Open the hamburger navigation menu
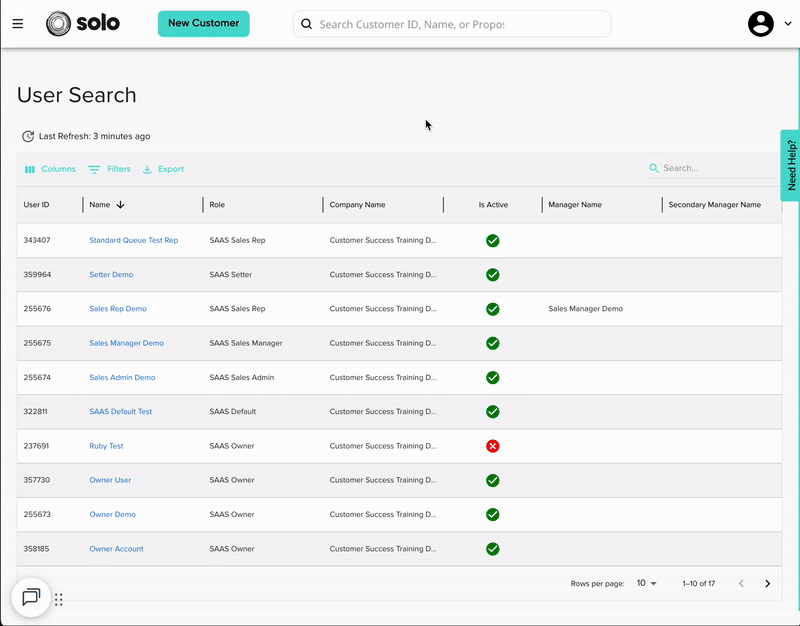 click(18, 24)
